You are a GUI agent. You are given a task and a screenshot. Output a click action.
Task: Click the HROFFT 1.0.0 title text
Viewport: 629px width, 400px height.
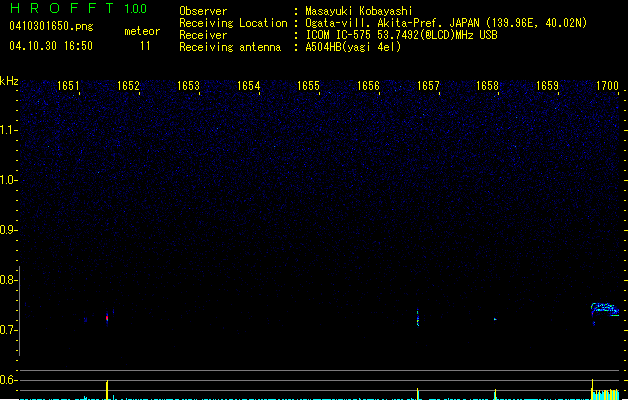click(x=79, y=8)
